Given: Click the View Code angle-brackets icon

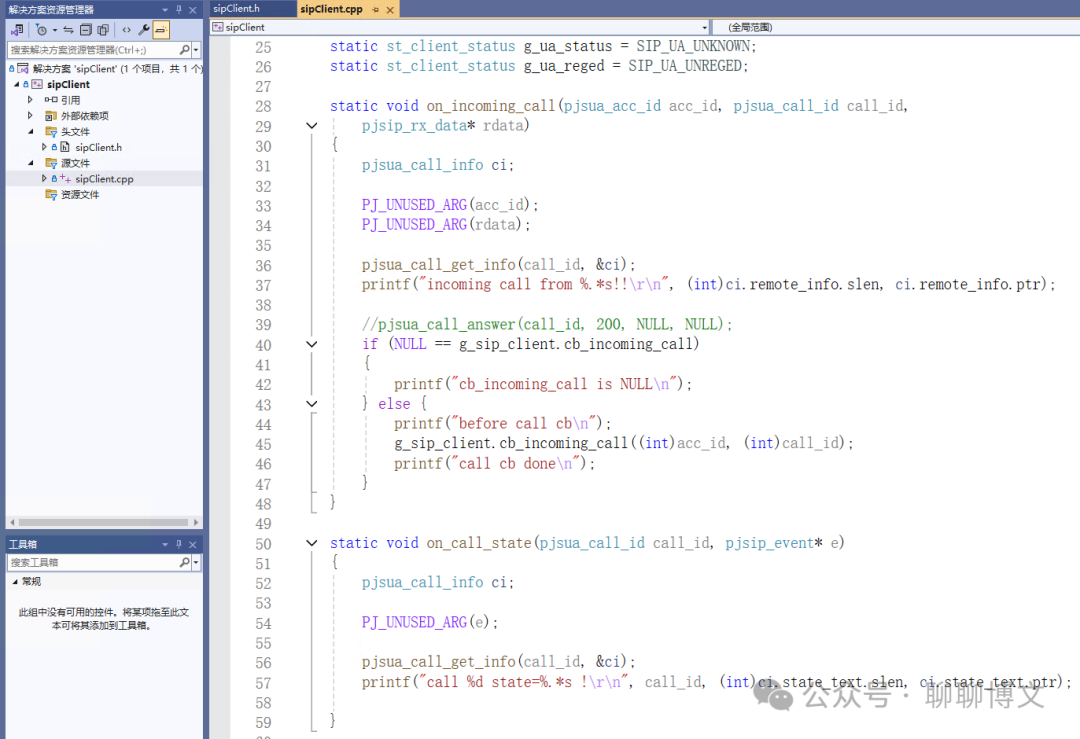Looking at the screenshot, I should point(126,30).
